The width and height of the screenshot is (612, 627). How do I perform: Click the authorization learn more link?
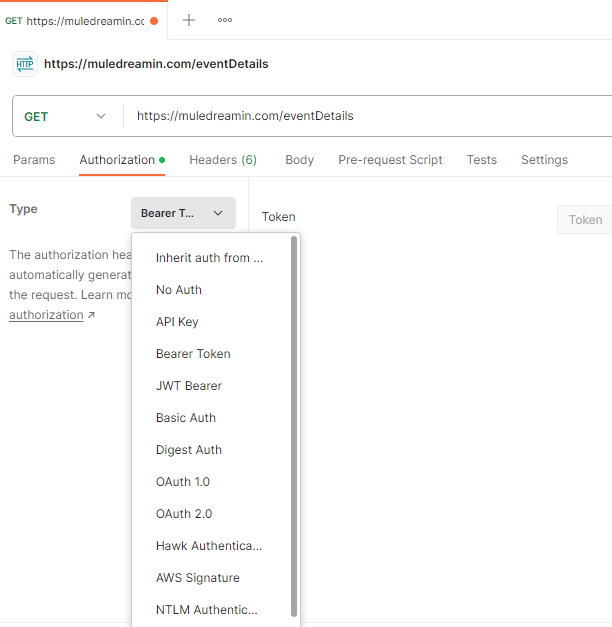click(x=47, y=315)
